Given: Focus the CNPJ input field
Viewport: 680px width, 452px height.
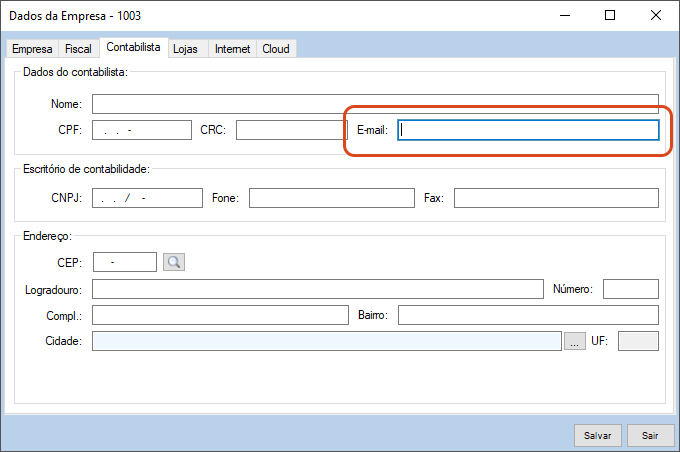Looking at the screenshot, I should [x=147, y=198].
